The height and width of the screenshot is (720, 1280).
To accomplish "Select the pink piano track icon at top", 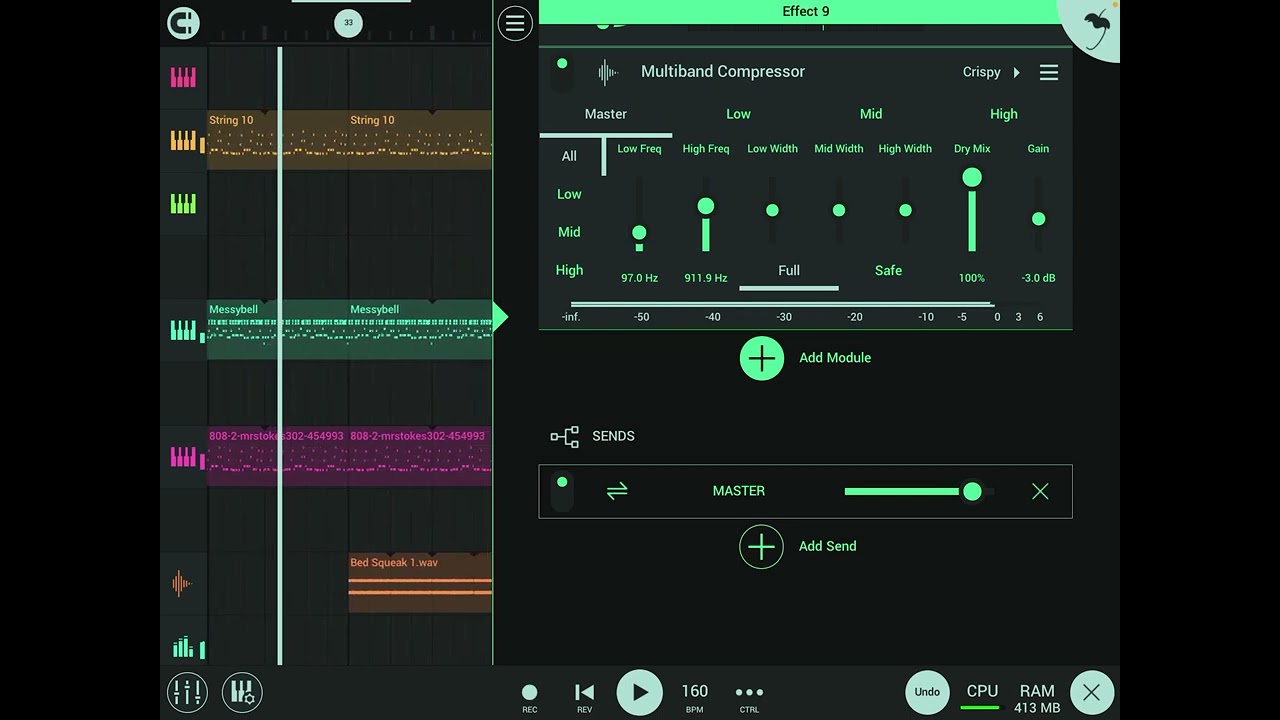I will 183,77.
